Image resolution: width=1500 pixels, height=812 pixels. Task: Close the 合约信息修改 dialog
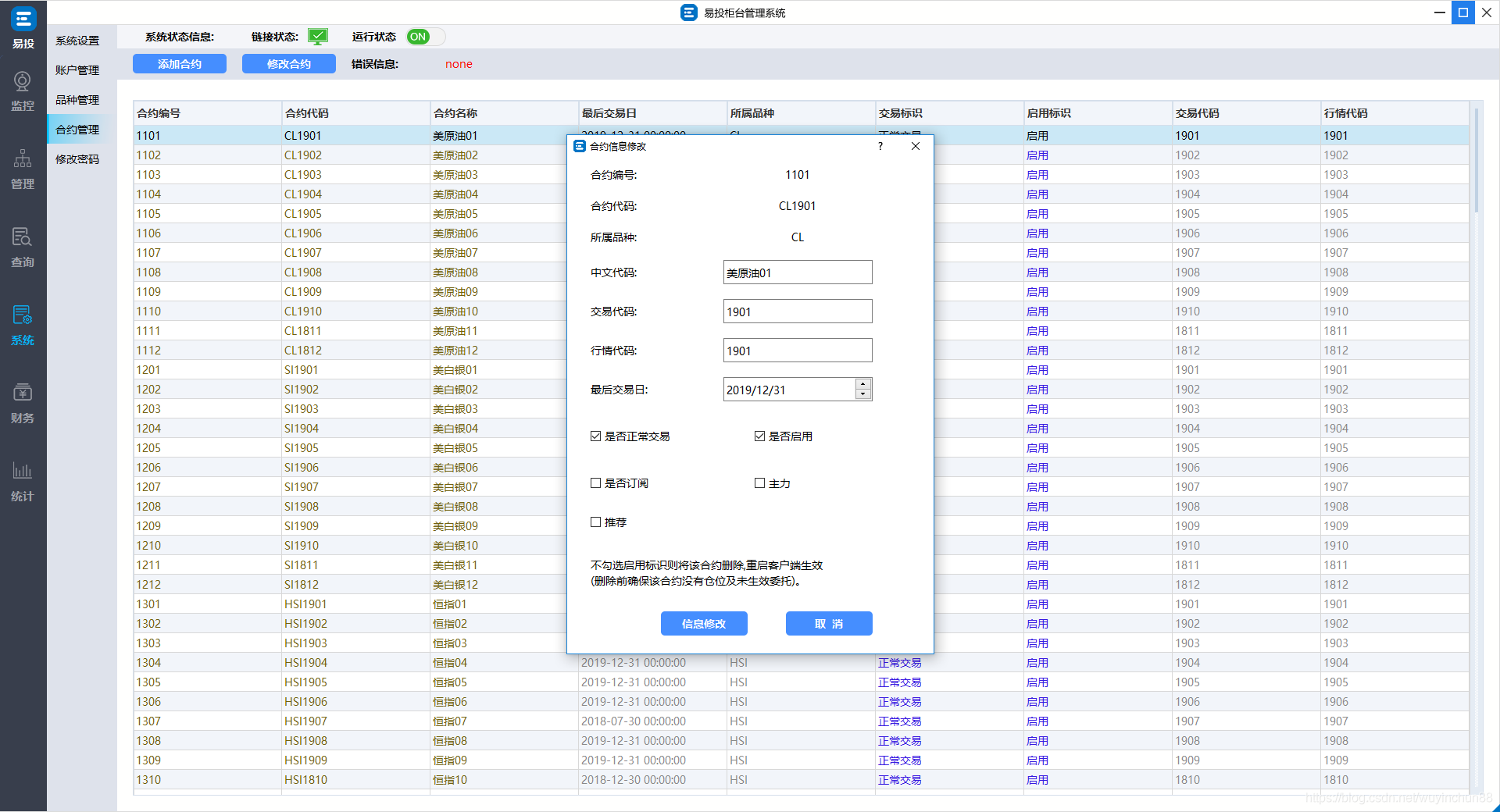tap(916, 146)
